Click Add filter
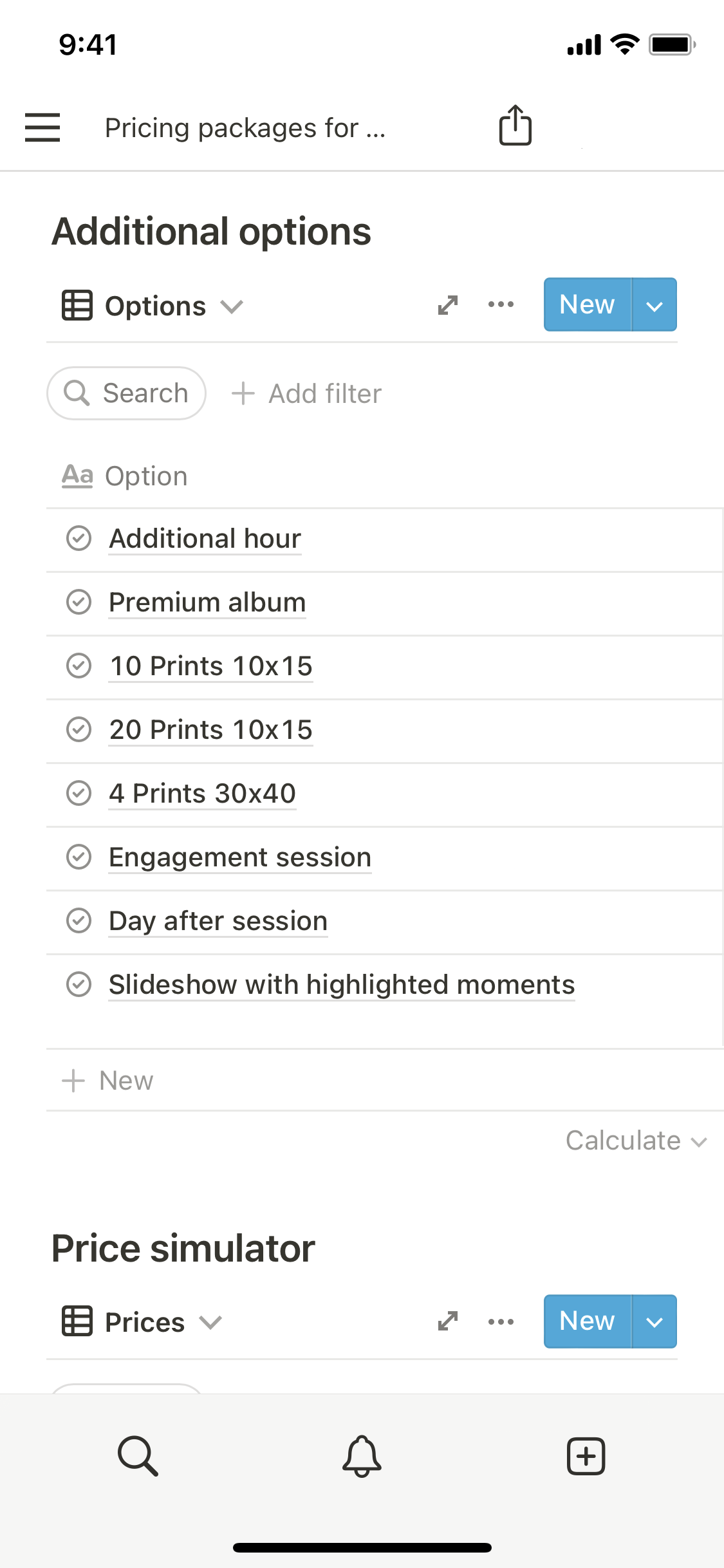Viewport: 724px width, 1568px height. tap(307, 393)
